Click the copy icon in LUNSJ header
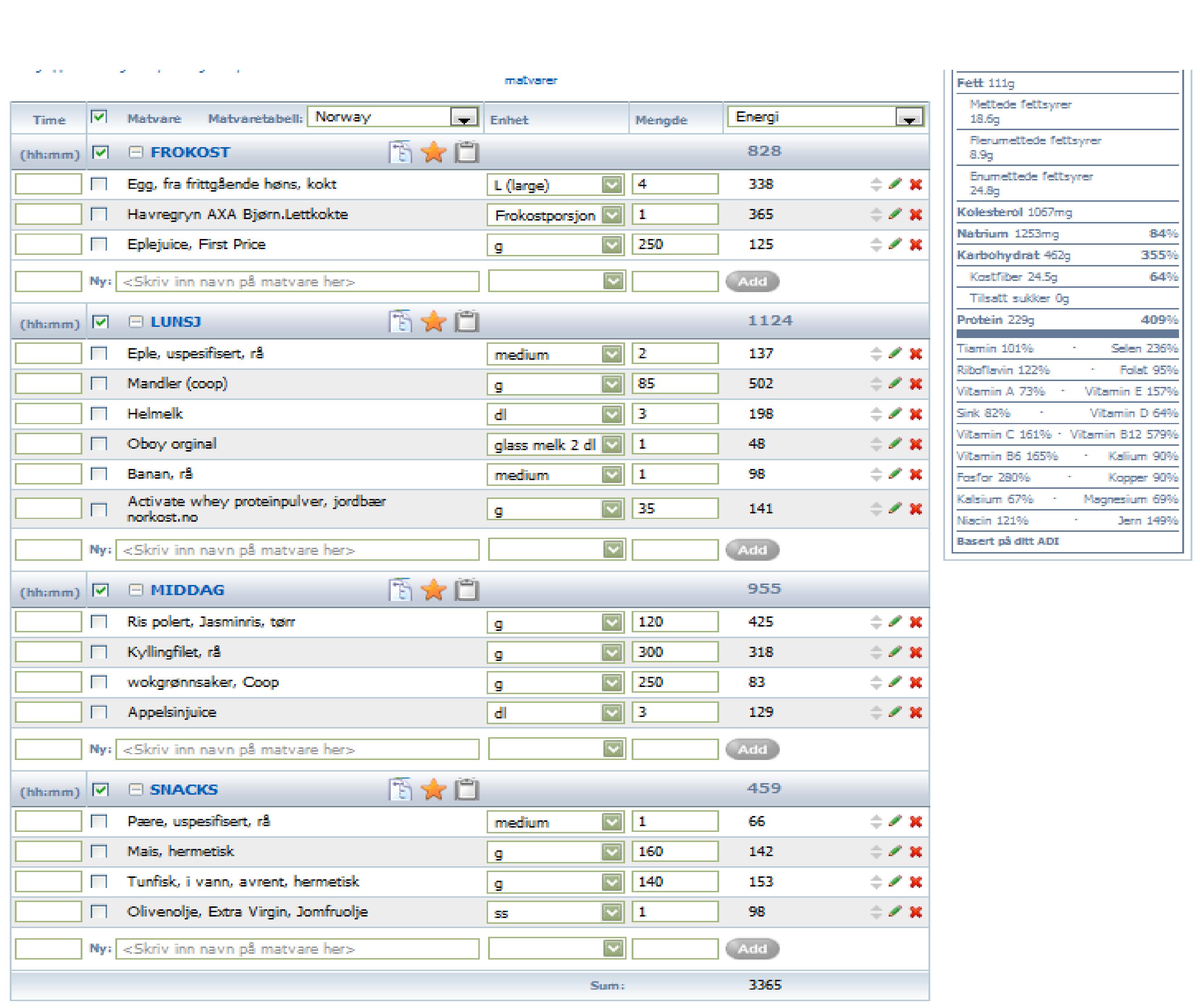Image resolution: width=1196 pixels, height=1008 pixels. click(400, 322)
